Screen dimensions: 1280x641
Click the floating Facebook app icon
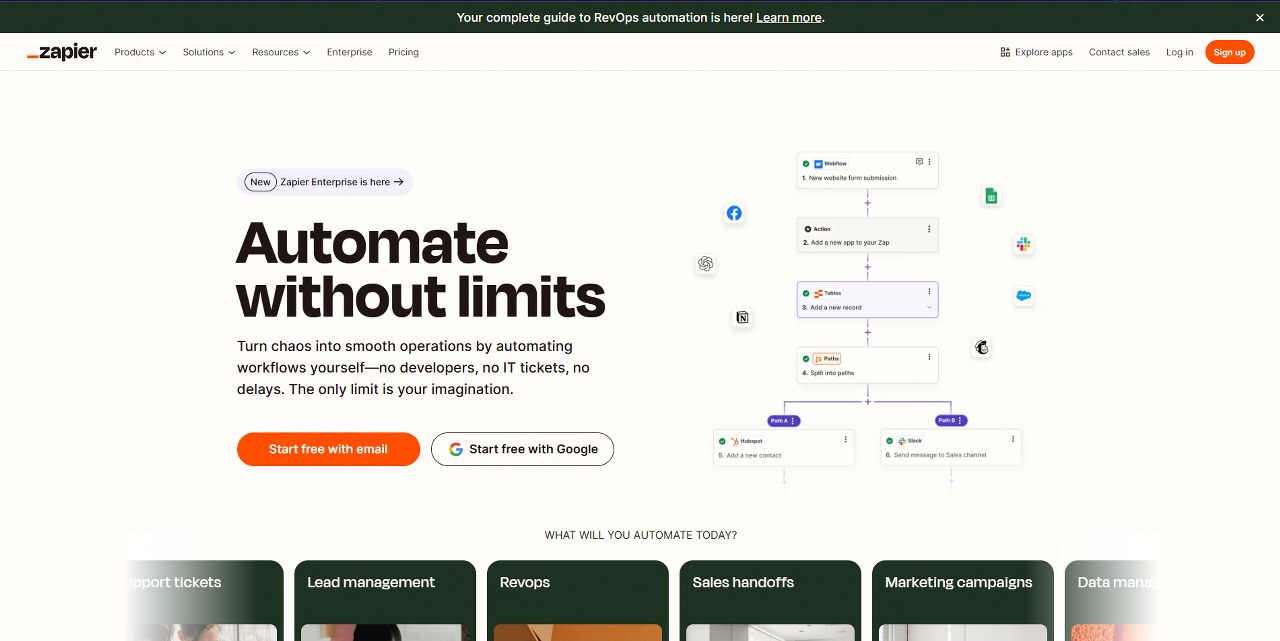734,213
